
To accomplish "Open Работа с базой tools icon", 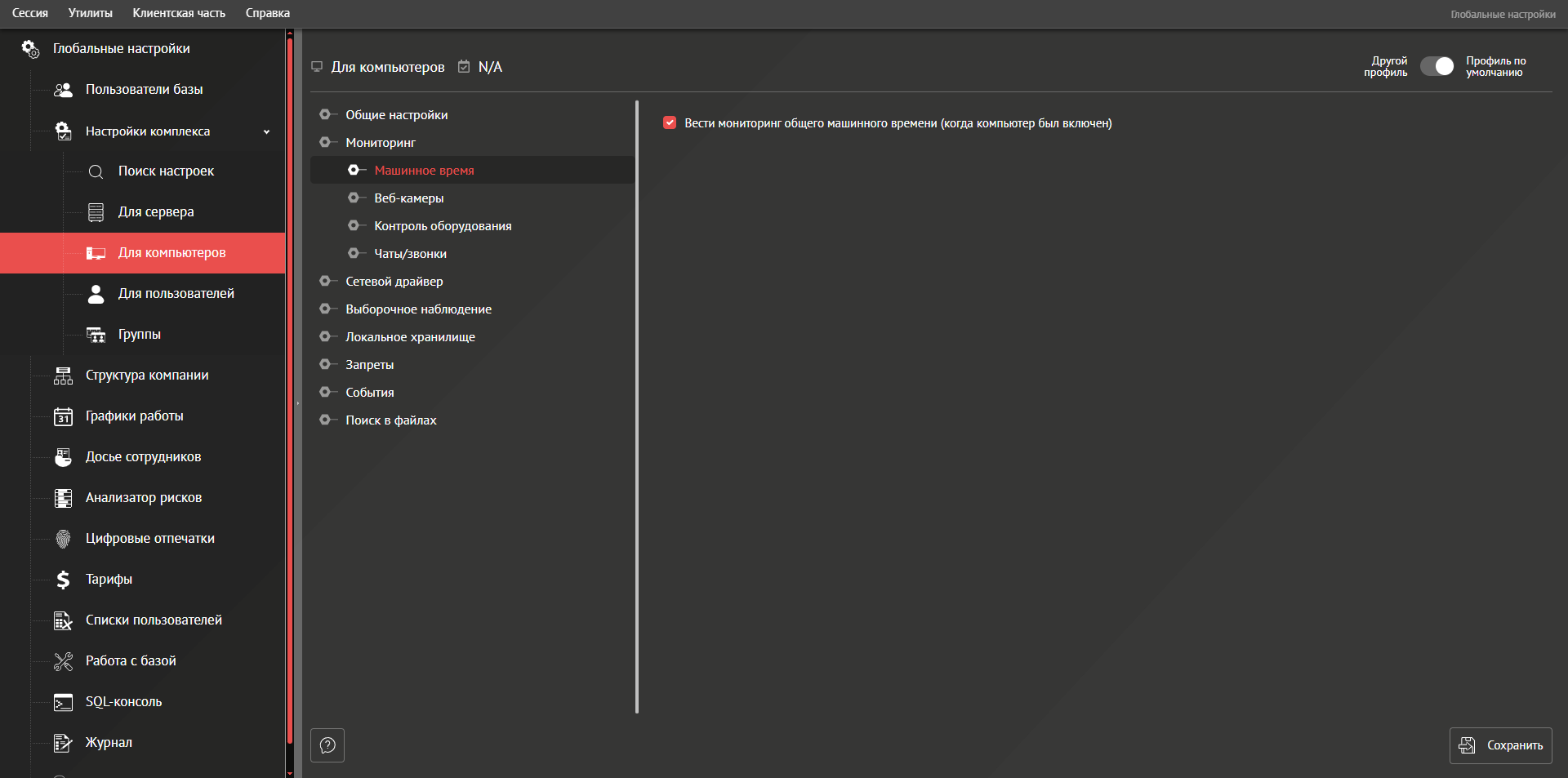I will click(63, 661).
